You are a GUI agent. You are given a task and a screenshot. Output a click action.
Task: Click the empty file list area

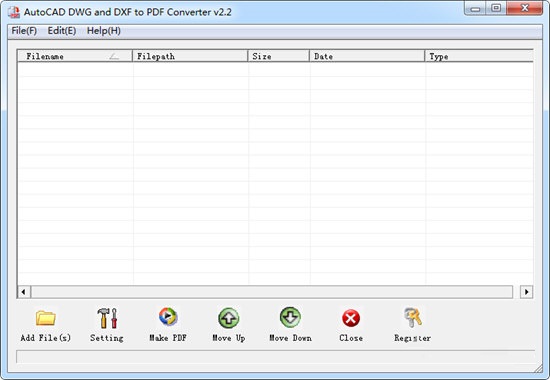[275, 174]
